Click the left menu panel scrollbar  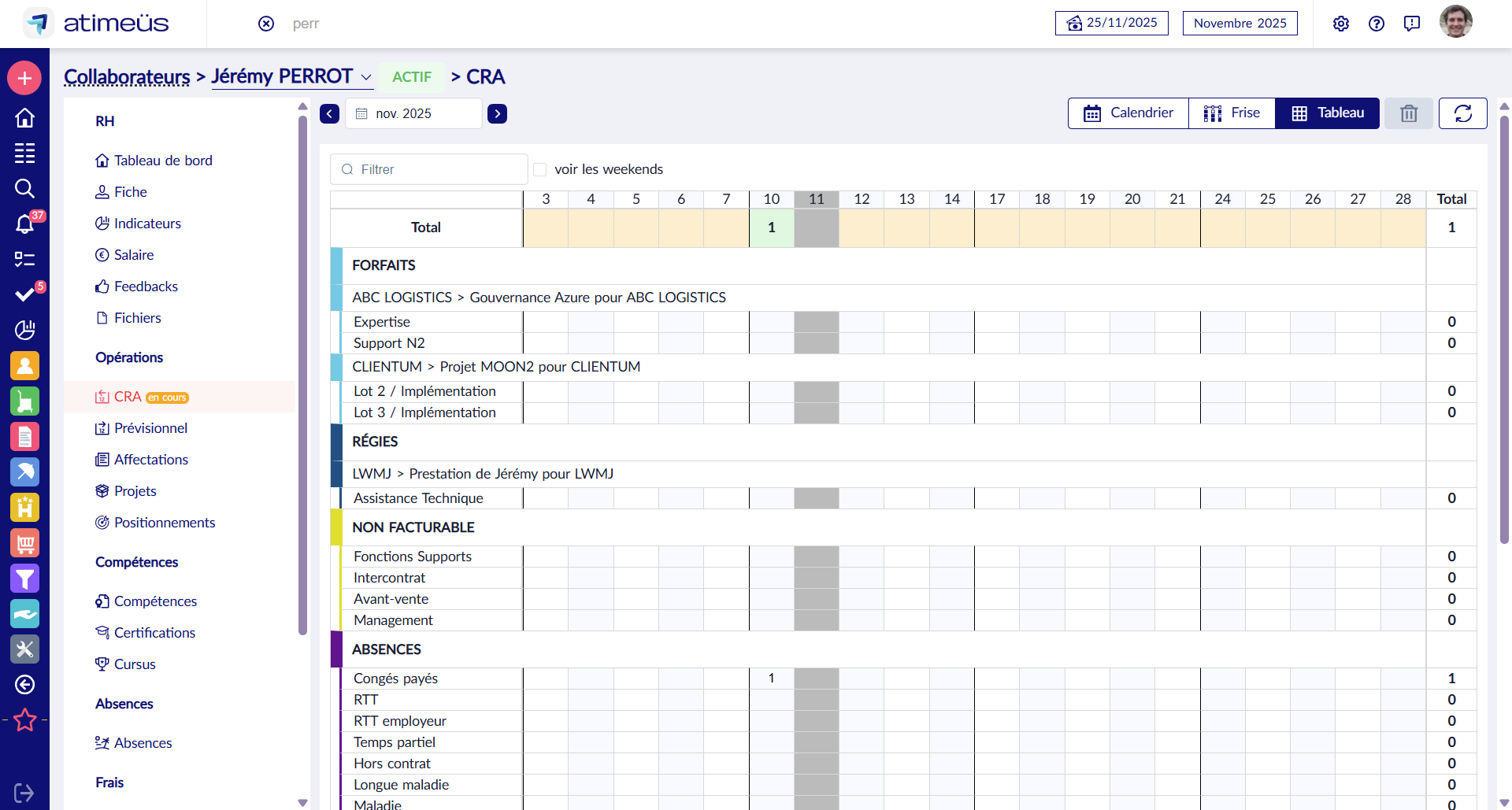[x=303, y=374]
